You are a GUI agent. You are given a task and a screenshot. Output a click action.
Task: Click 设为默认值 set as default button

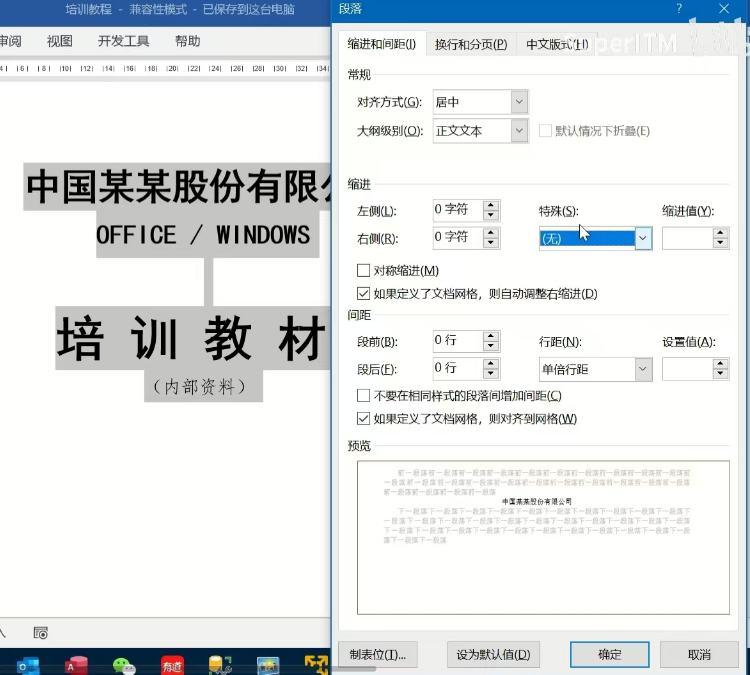pyautogui.click(x=493, y=654)
